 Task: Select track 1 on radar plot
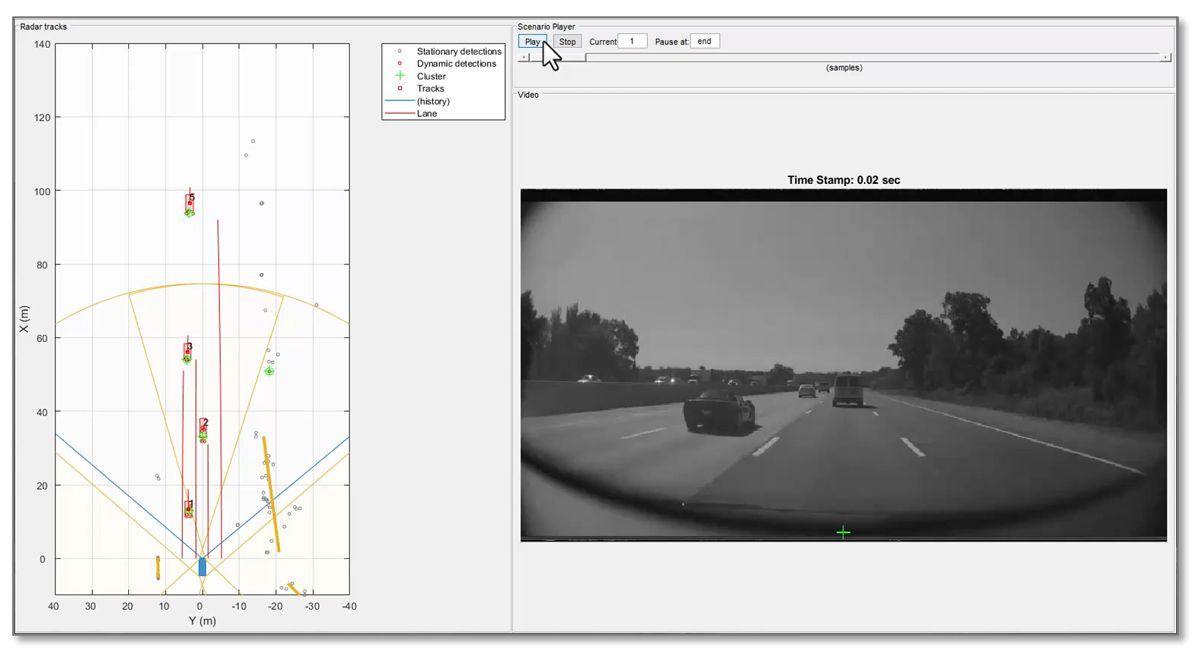pos(188,510)
